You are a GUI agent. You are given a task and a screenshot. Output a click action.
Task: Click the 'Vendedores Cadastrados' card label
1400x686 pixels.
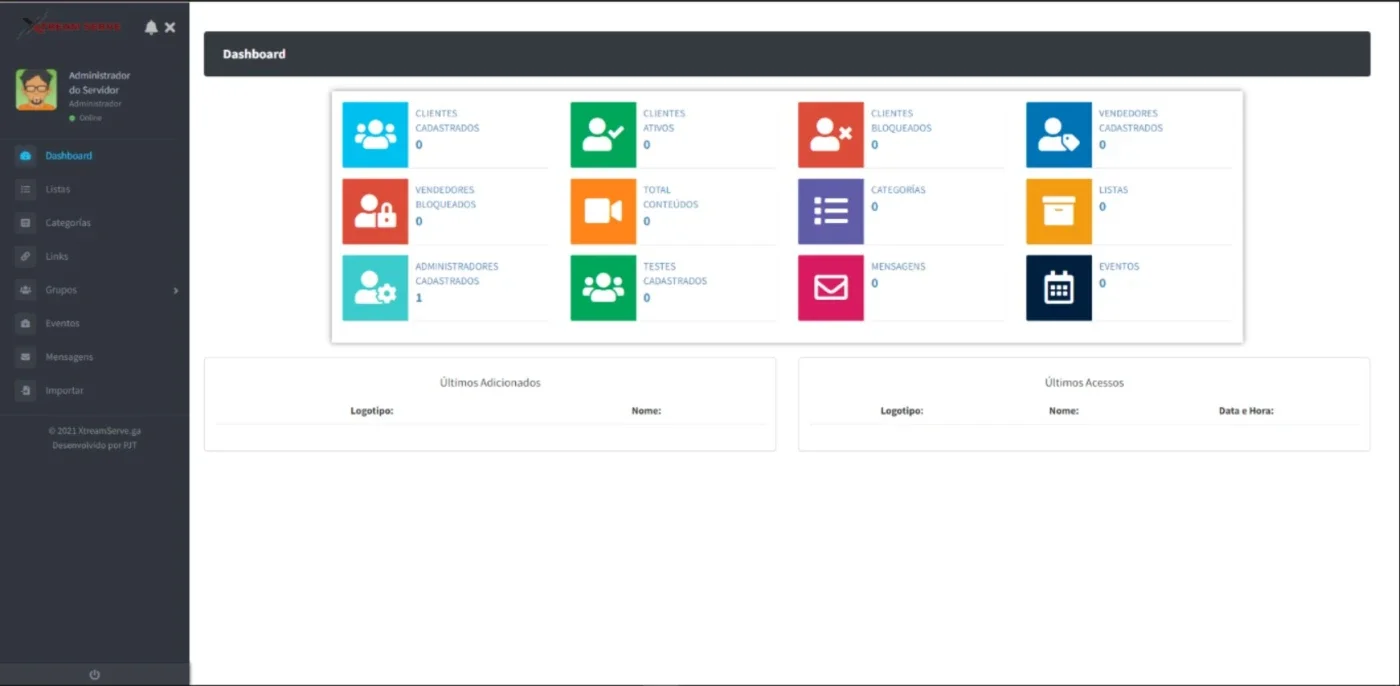click(x=1131, y=121)
